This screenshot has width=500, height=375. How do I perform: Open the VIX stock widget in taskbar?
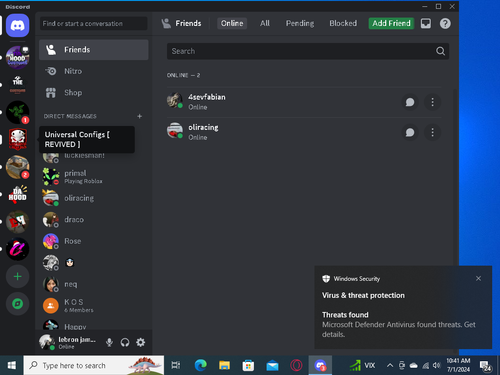(x=362, y=366)
